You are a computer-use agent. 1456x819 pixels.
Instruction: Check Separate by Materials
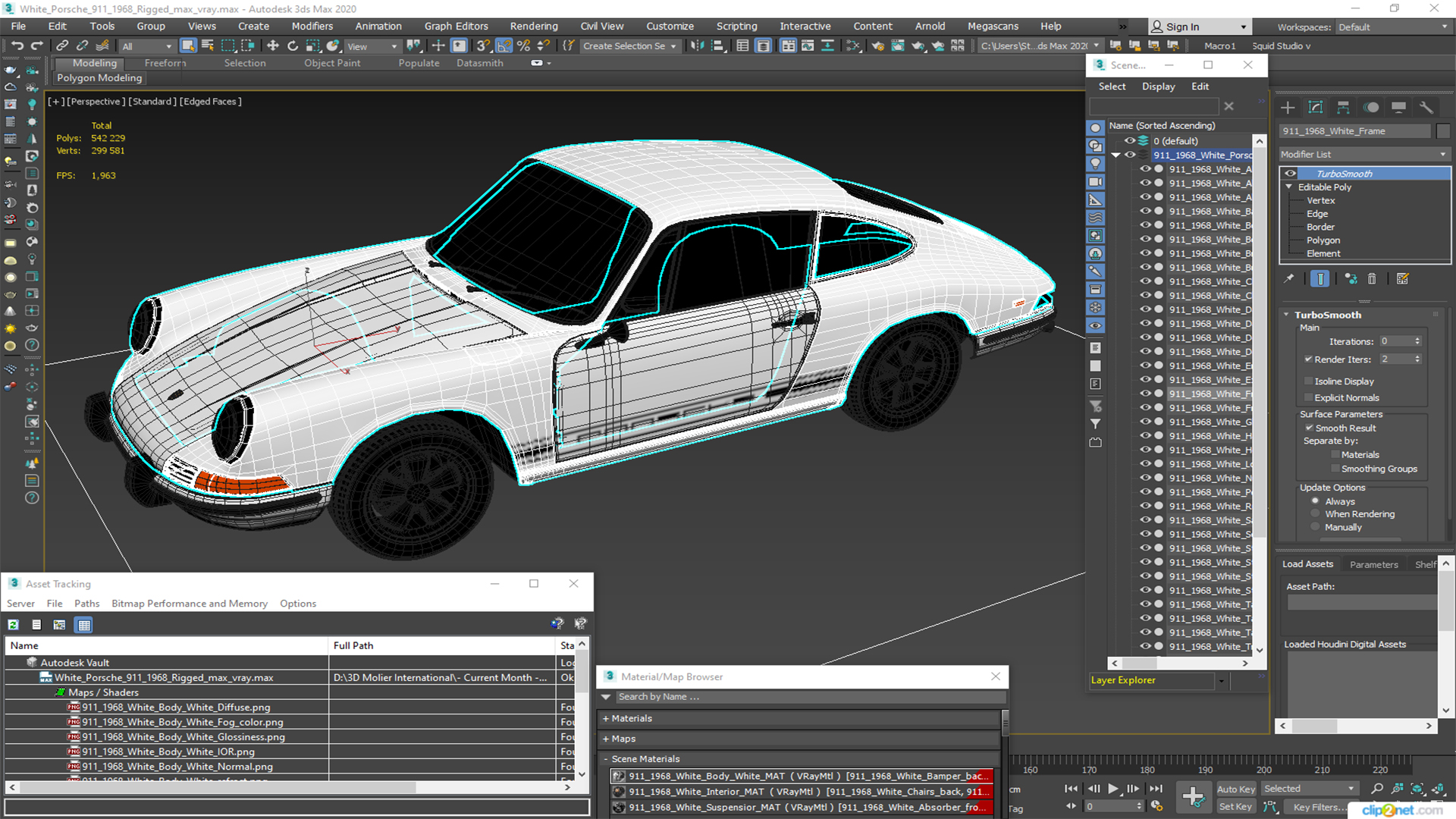coord(1335,455)
